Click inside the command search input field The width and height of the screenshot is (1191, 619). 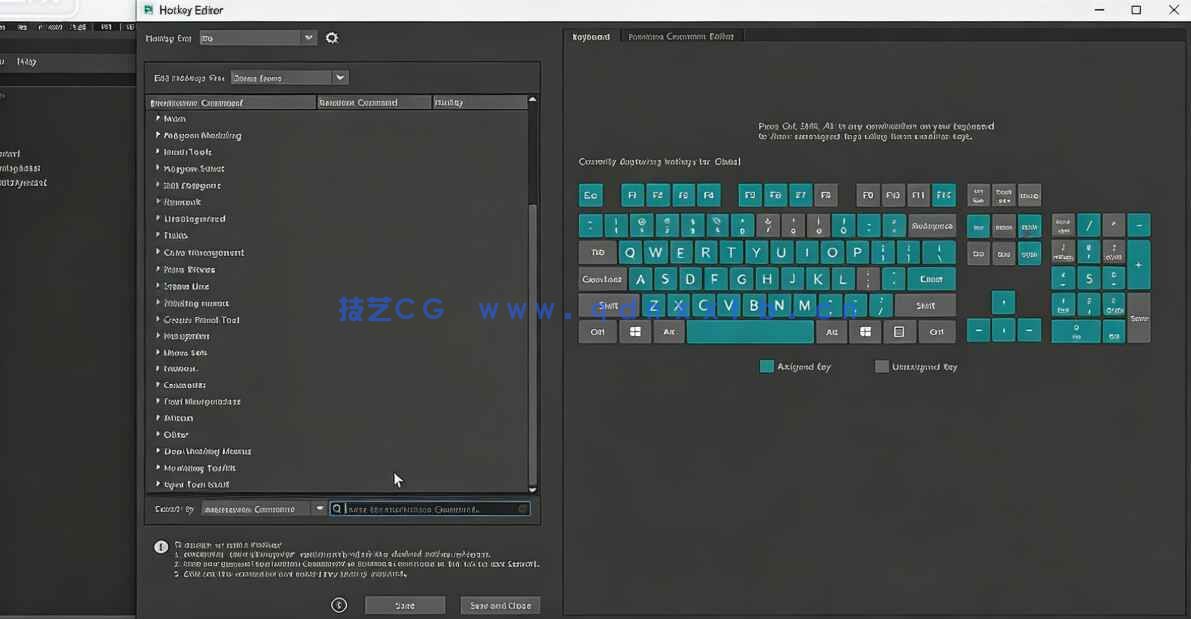(430, 509)
